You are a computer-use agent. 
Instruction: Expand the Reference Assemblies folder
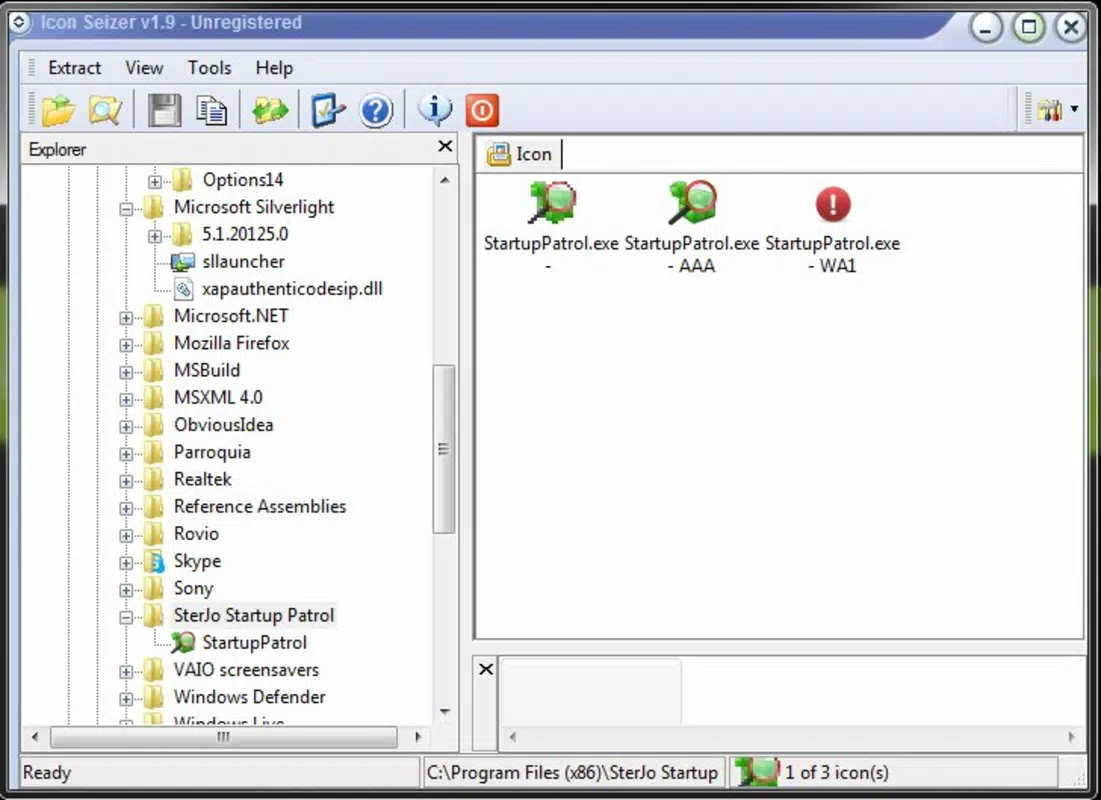tap(126, 509)
